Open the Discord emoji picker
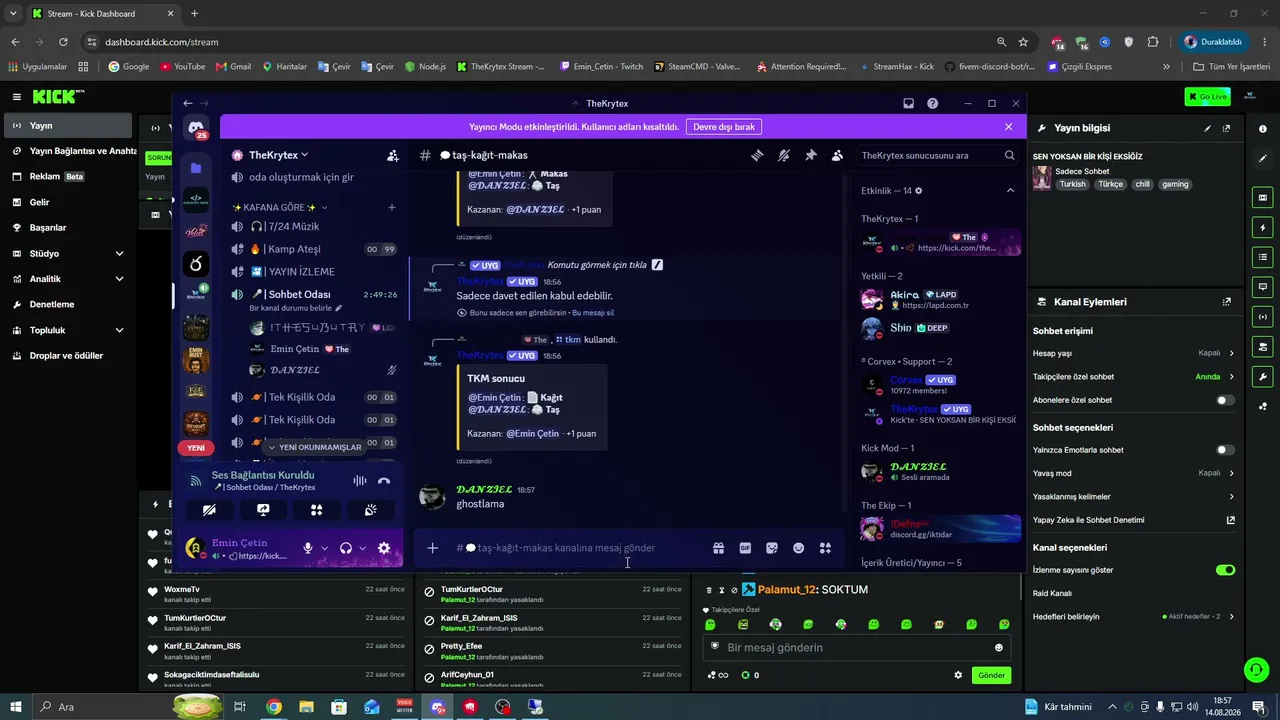1280x720 pixels. (799, 548)
